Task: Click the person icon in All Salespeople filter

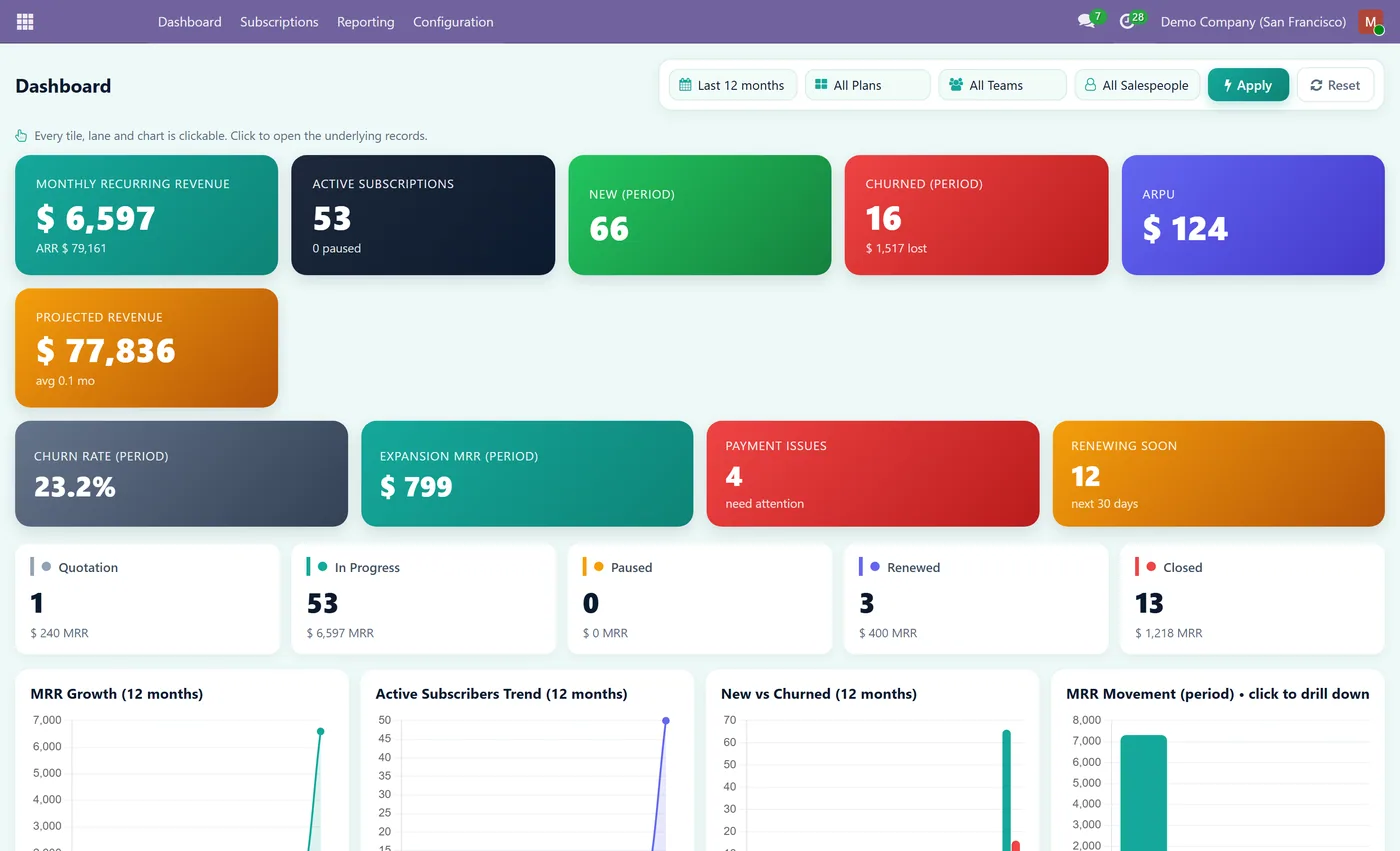Action: (1091, 85)
